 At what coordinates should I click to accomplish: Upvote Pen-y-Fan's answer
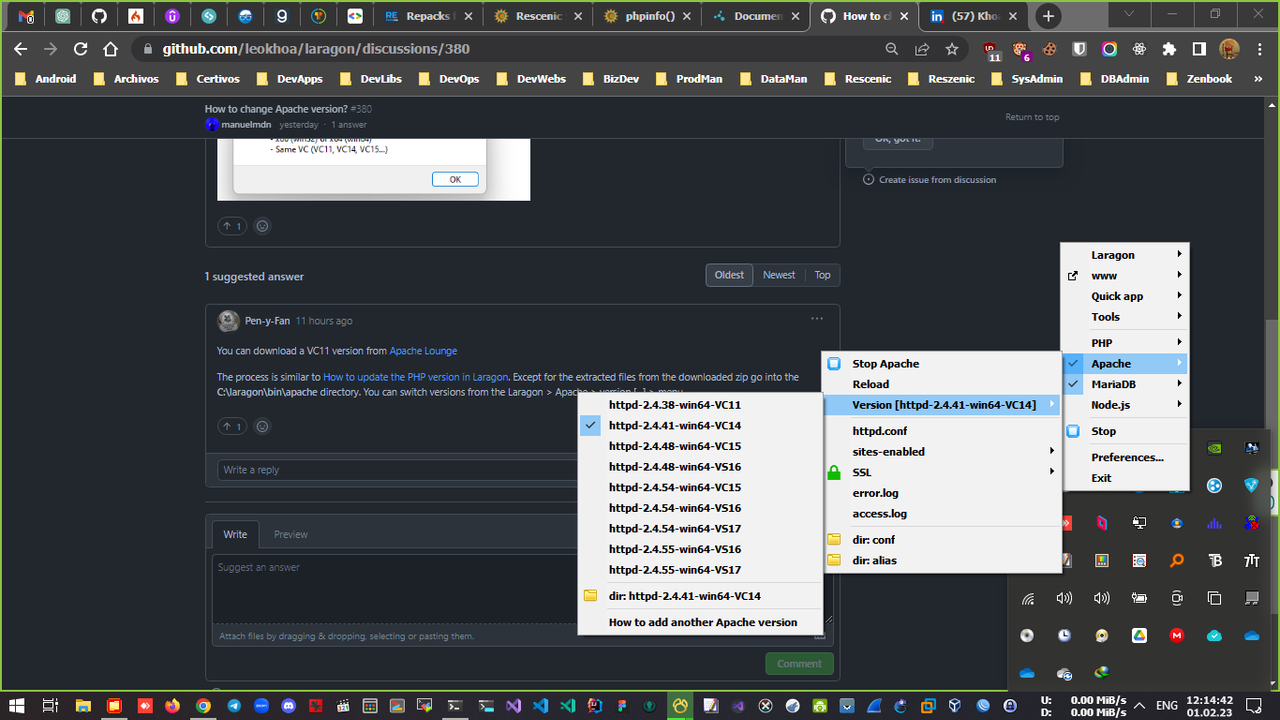[232, 427]
